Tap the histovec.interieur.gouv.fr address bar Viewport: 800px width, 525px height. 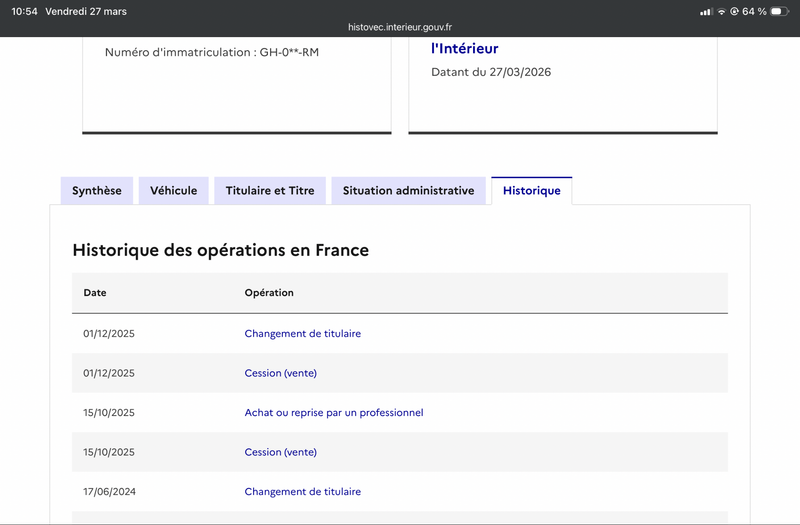399,27
